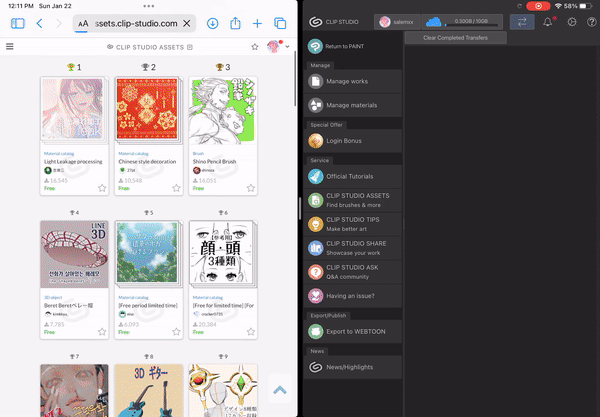
Task: Open notifications bell icon
Action: 548,22
